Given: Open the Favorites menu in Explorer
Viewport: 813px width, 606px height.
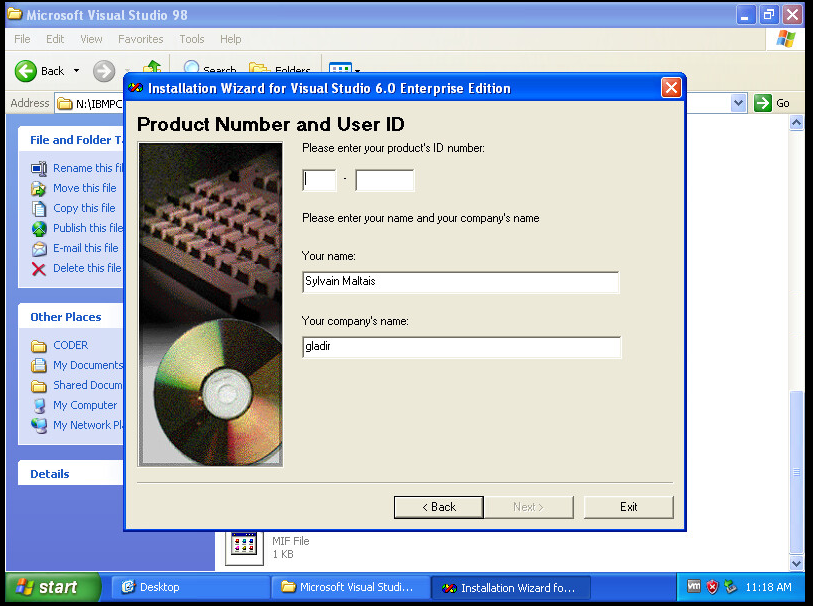Looking at the screenshot, I should point(141,39).
